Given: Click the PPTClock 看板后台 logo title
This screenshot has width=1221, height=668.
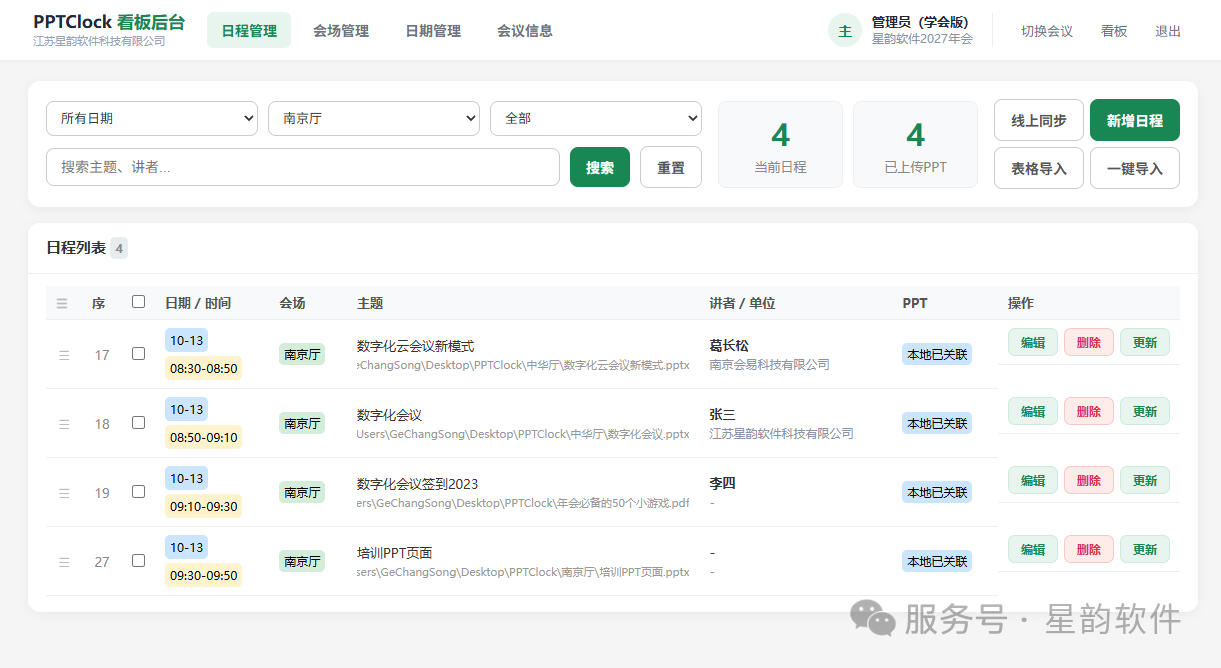Looking at the screenshot, I should coord(109,22).
